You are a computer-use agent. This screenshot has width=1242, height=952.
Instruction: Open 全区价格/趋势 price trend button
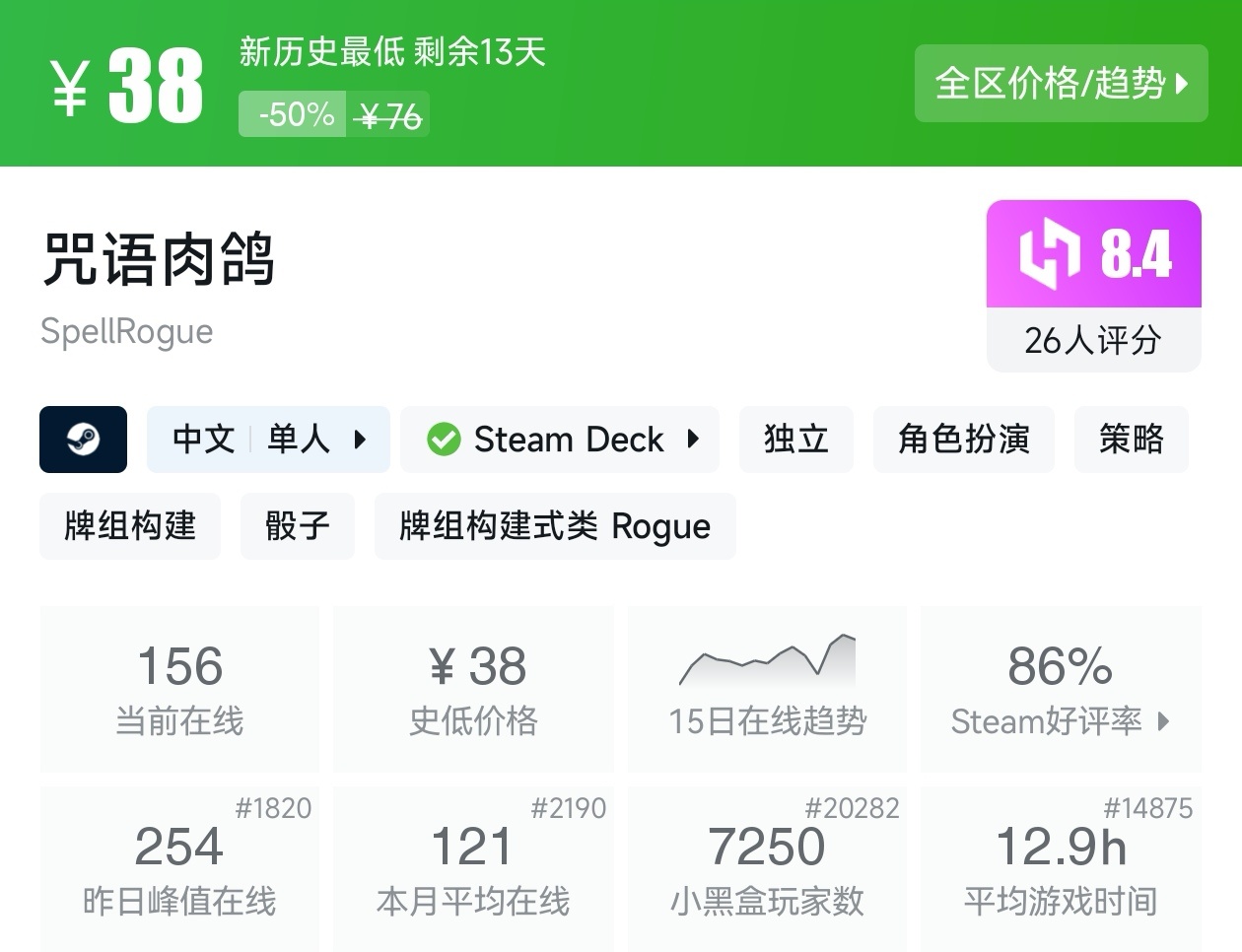point(1061,83)
